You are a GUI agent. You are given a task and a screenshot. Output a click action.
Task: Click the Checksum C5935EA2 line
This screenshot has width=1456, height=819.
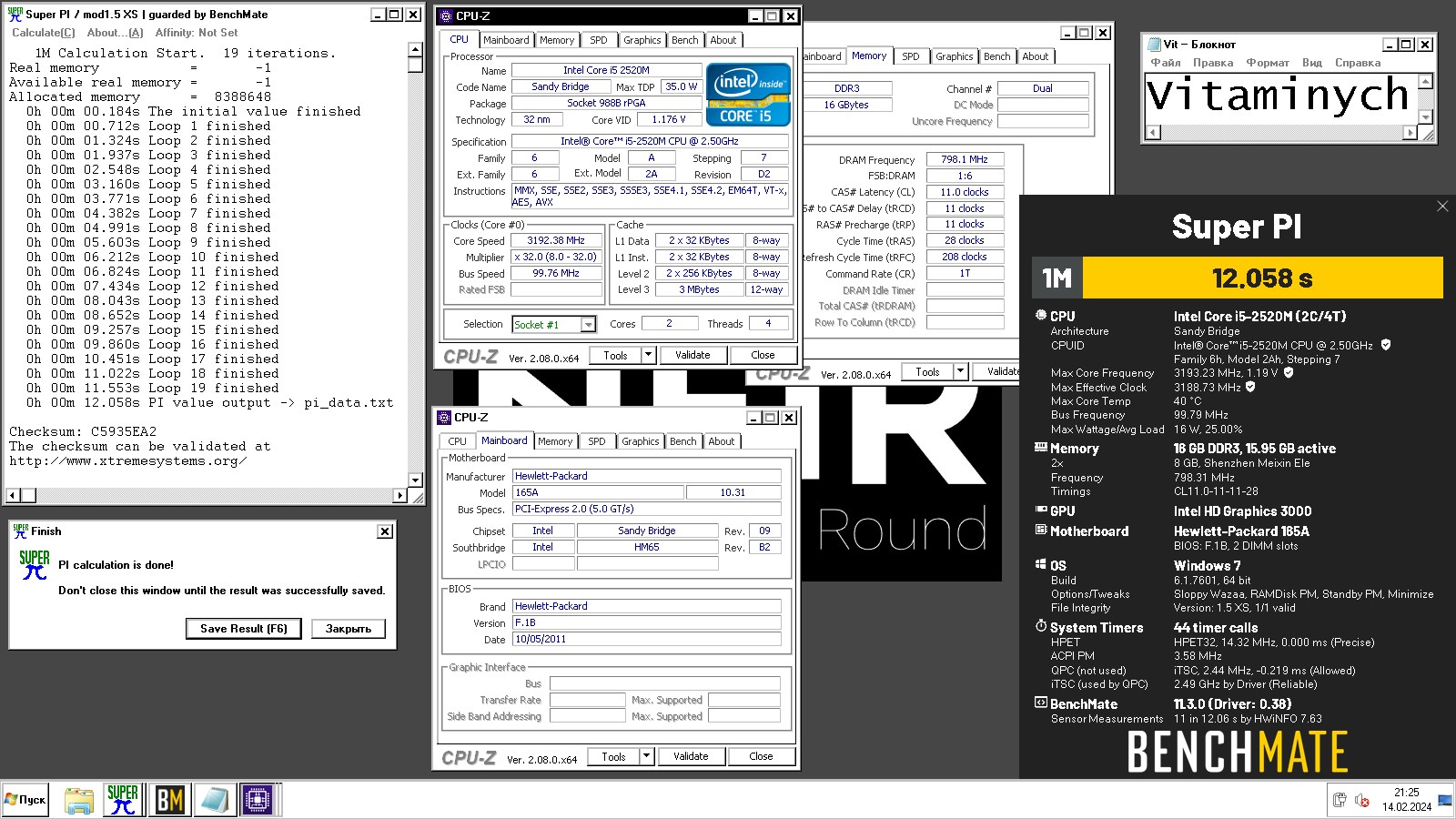click(x=83, y=431)
